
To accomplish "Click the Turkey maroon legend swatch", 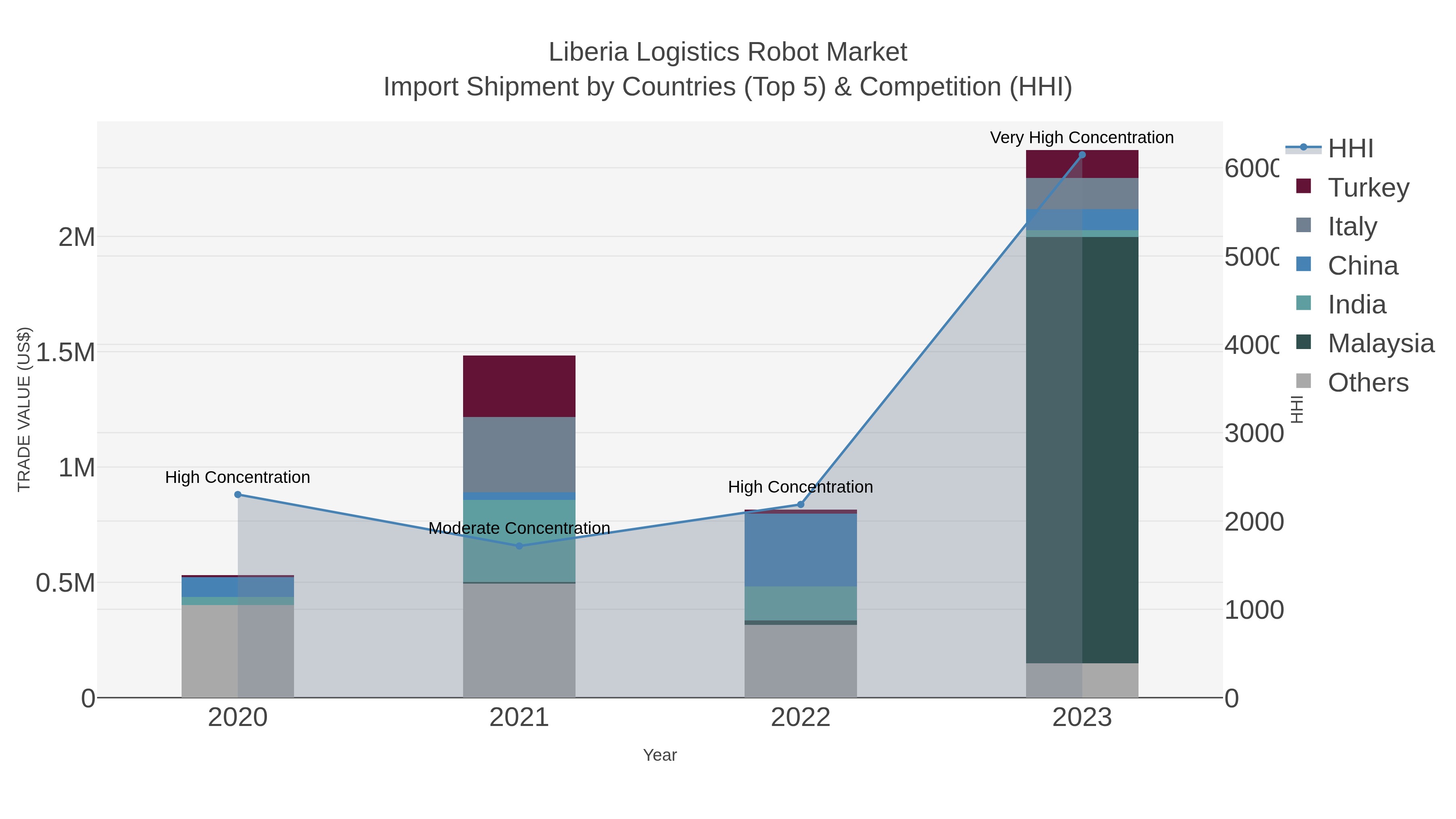I will point(1304,186).
